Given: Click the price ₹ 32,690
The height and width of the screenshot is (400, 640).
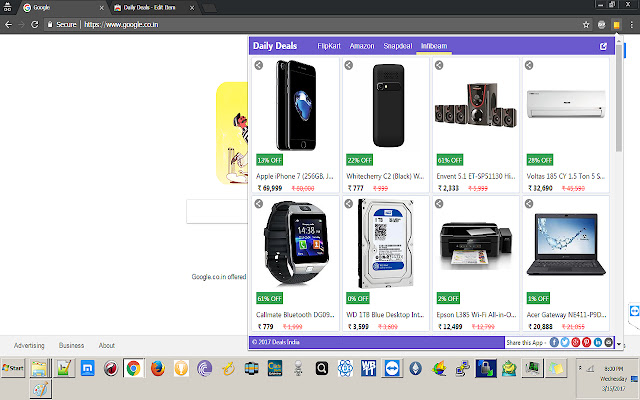Looking at the screenshot, I should (x=540, y=188).
